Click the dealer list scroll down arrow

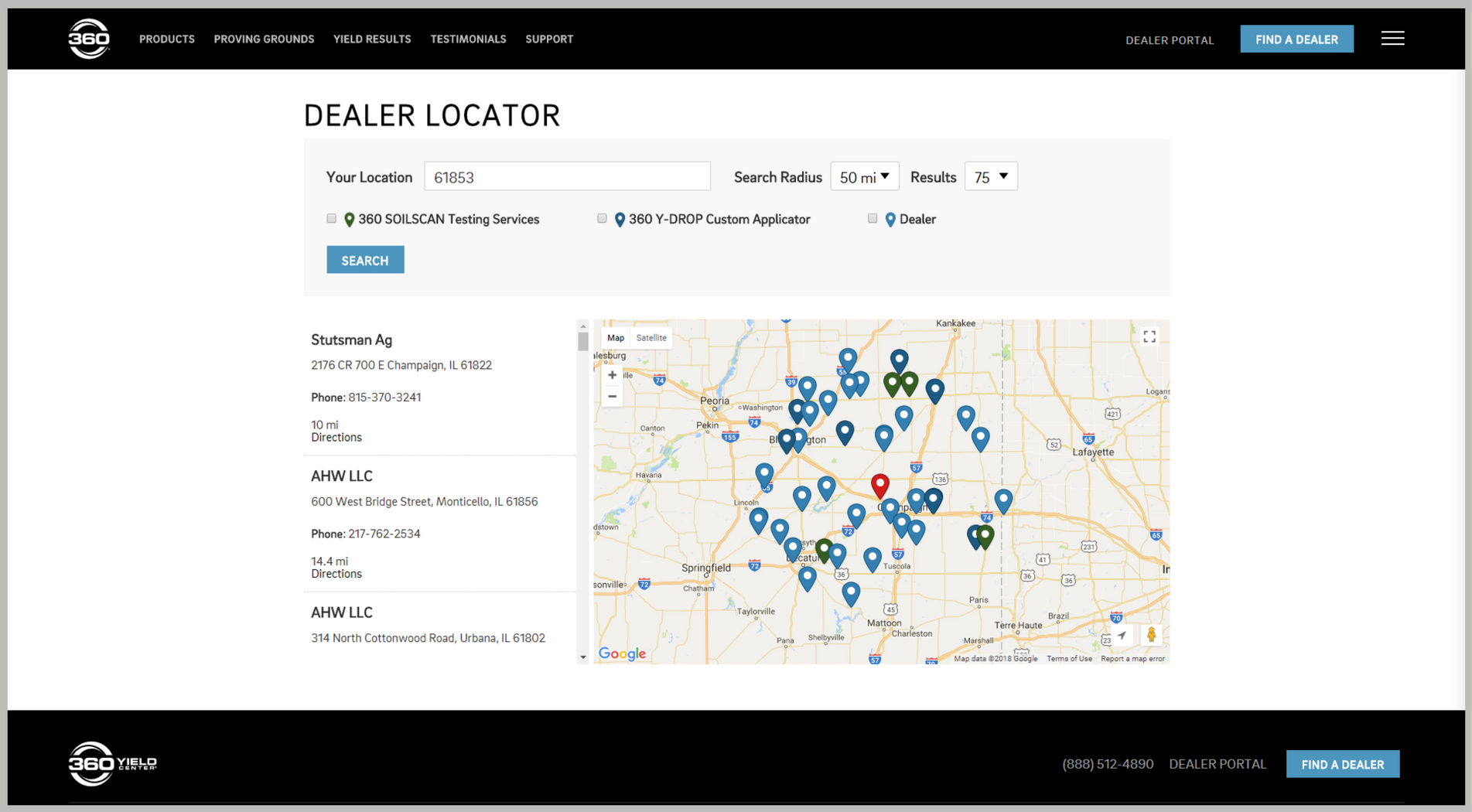point(582,657)
